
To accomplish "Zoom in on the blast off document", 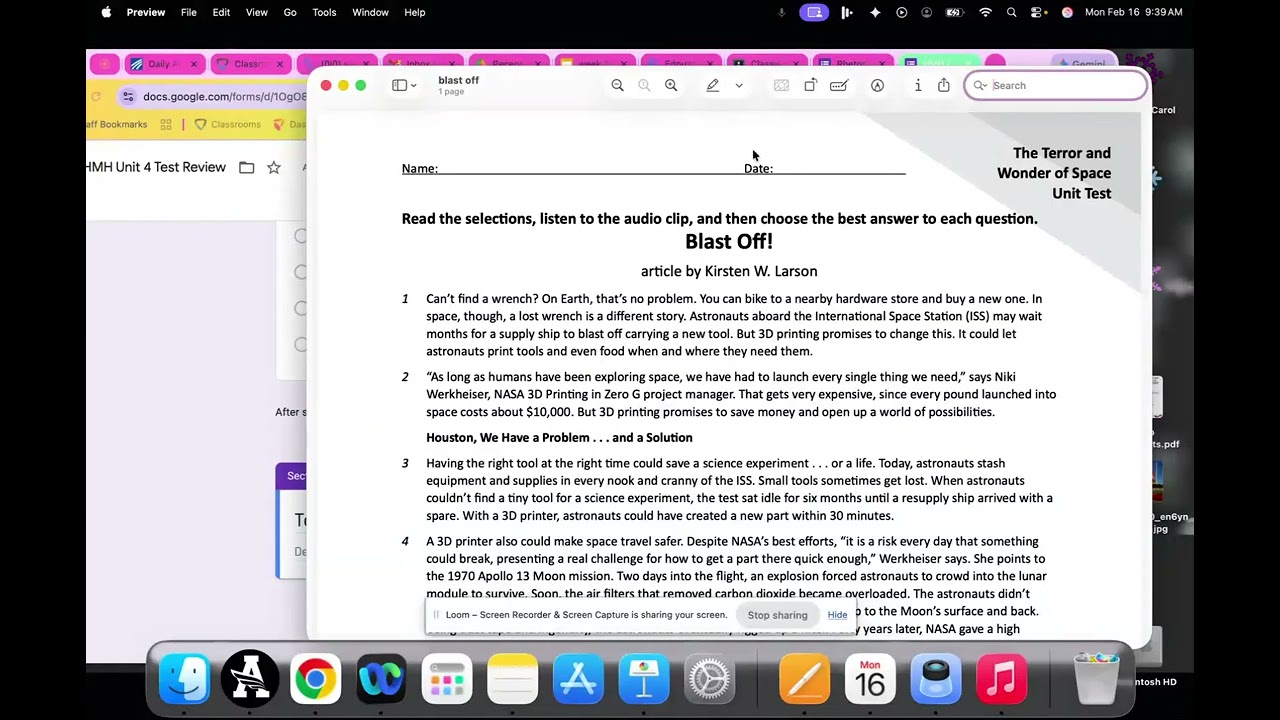I will [671, 86].
